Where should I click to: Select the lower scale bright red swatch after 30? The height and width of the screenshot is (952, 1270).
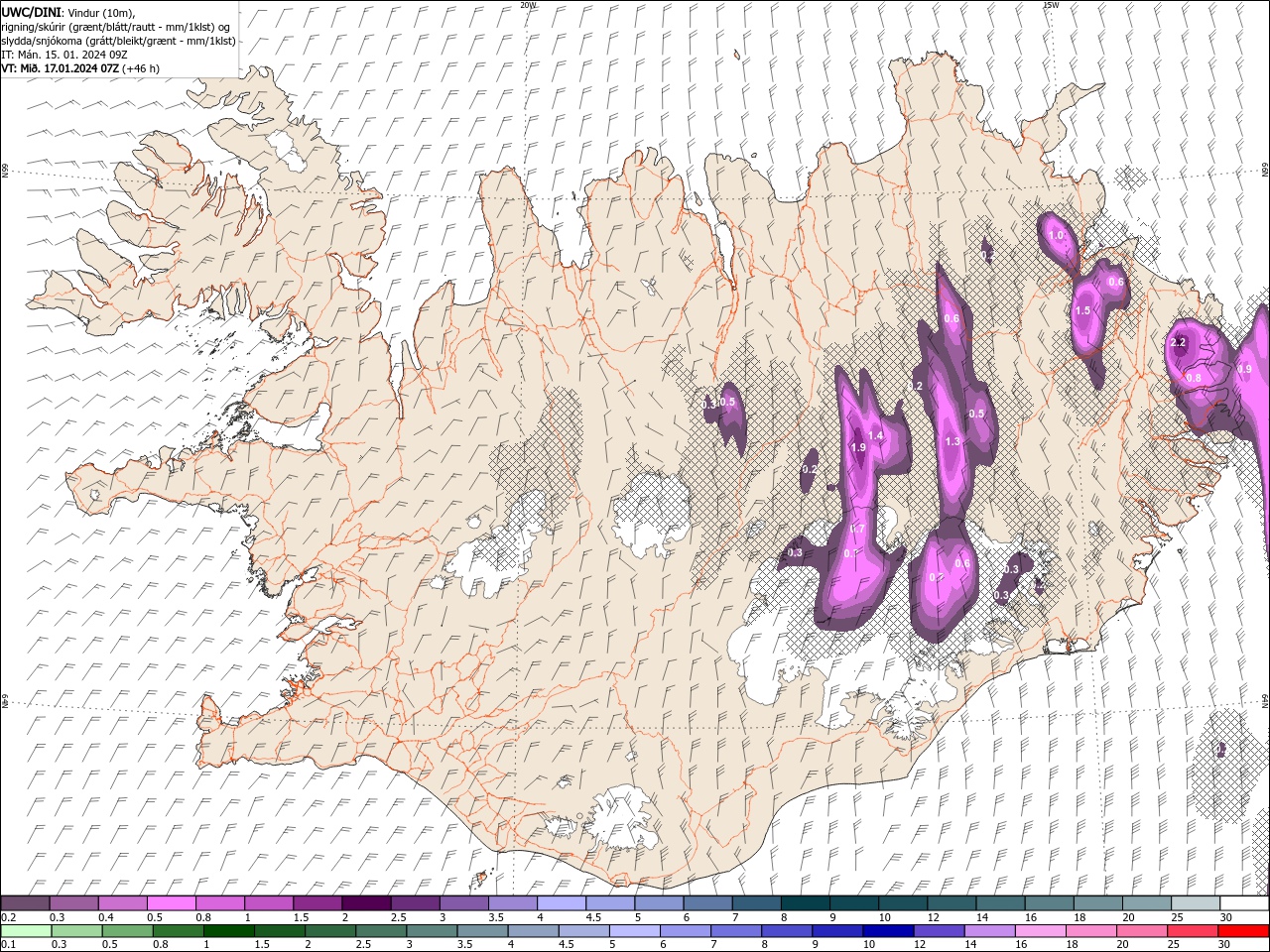tap(1243, 931)
